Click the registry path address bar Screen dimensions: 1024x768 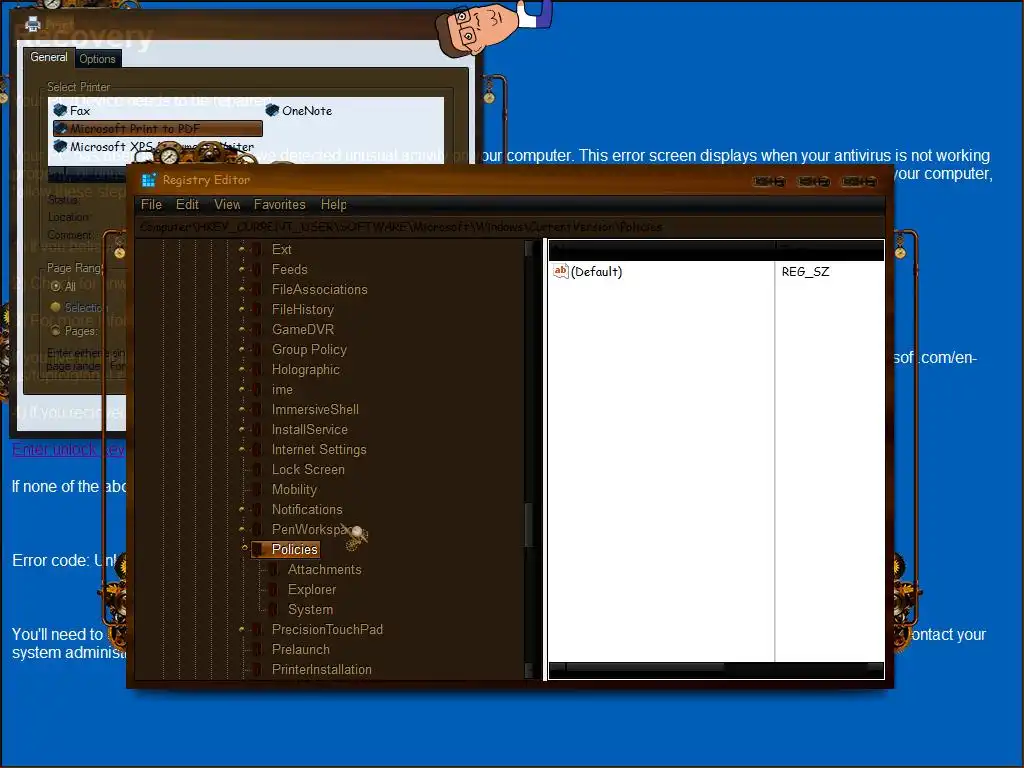[509, 227]
